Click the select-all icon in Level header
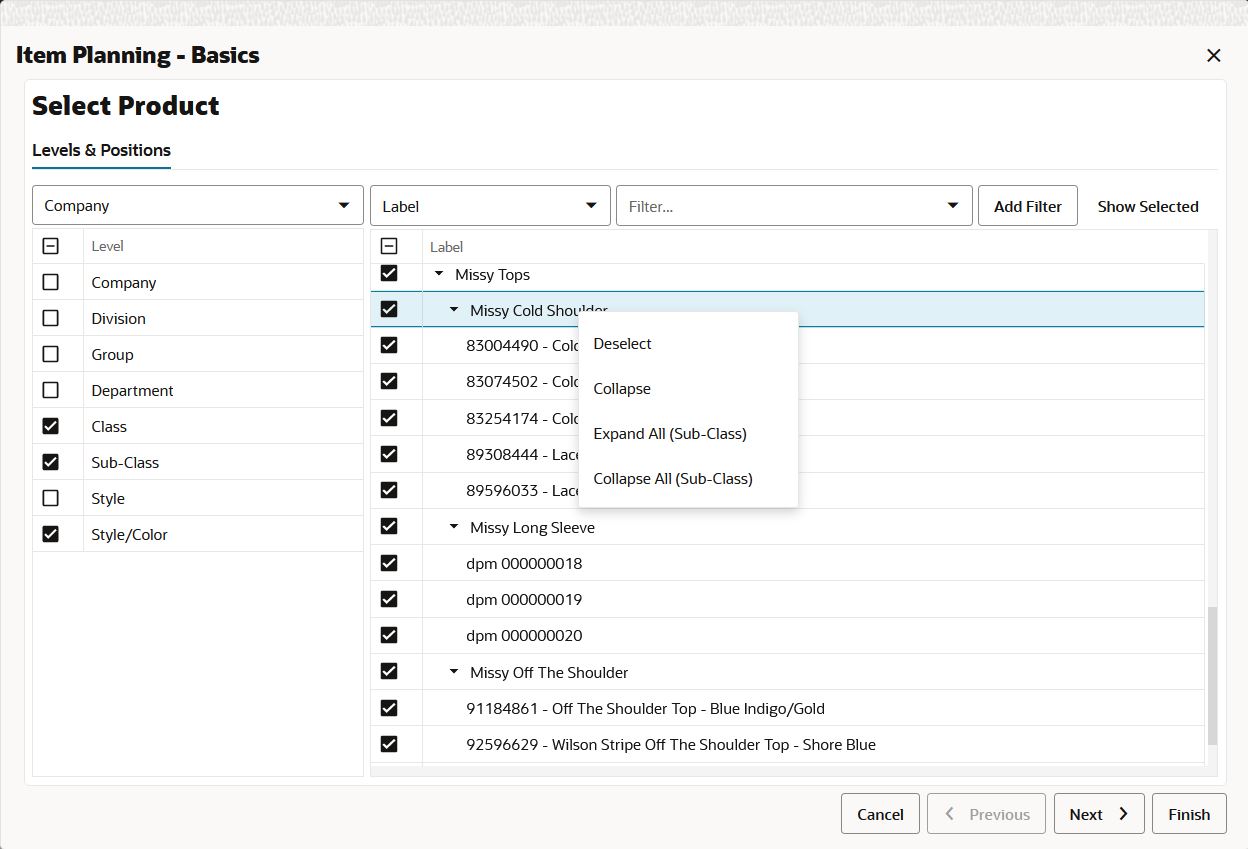Screen dimensions: 1248x849 (51, 246)
